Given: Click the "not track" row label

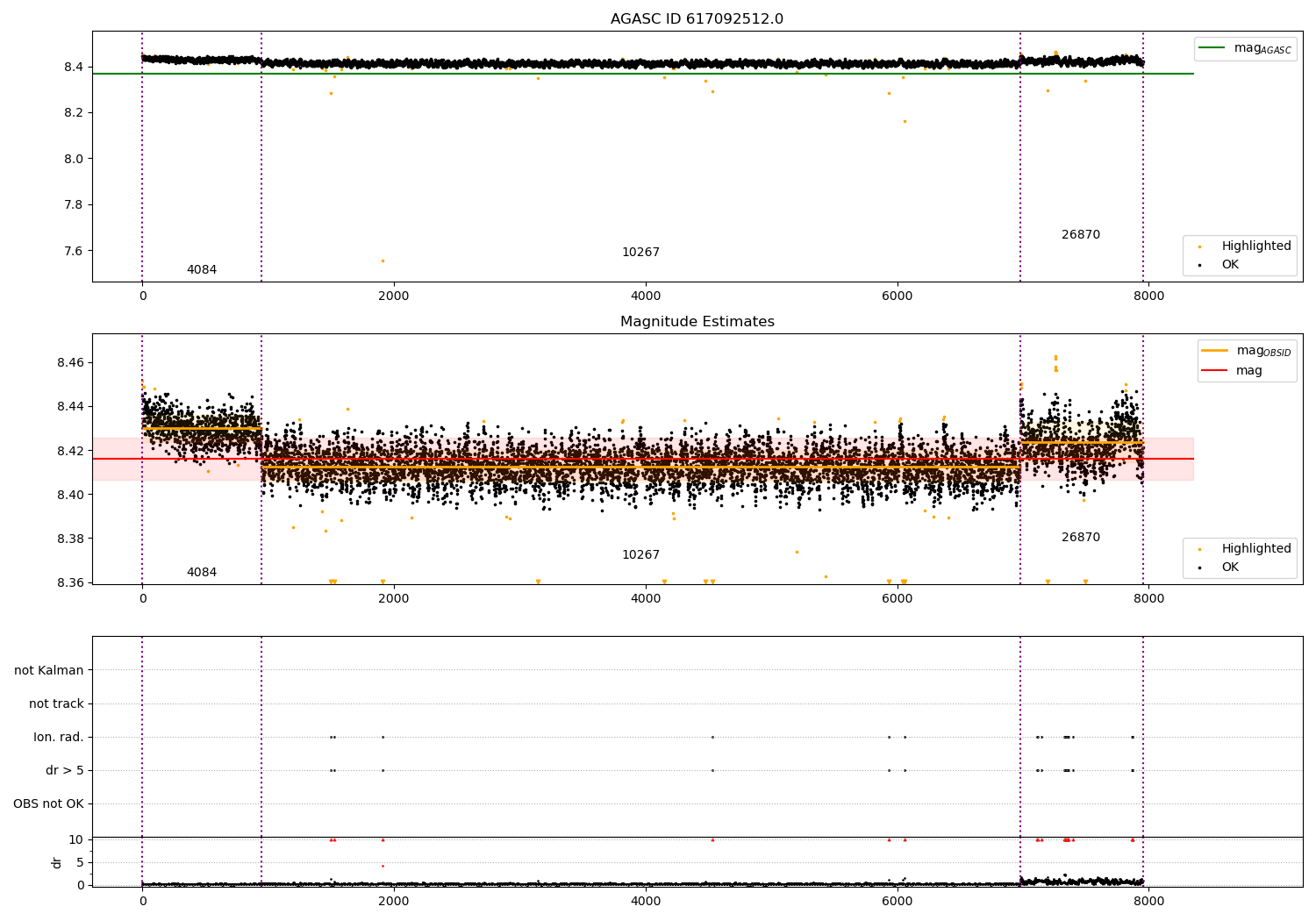Looking at the screenshot, I should (56, 703).
